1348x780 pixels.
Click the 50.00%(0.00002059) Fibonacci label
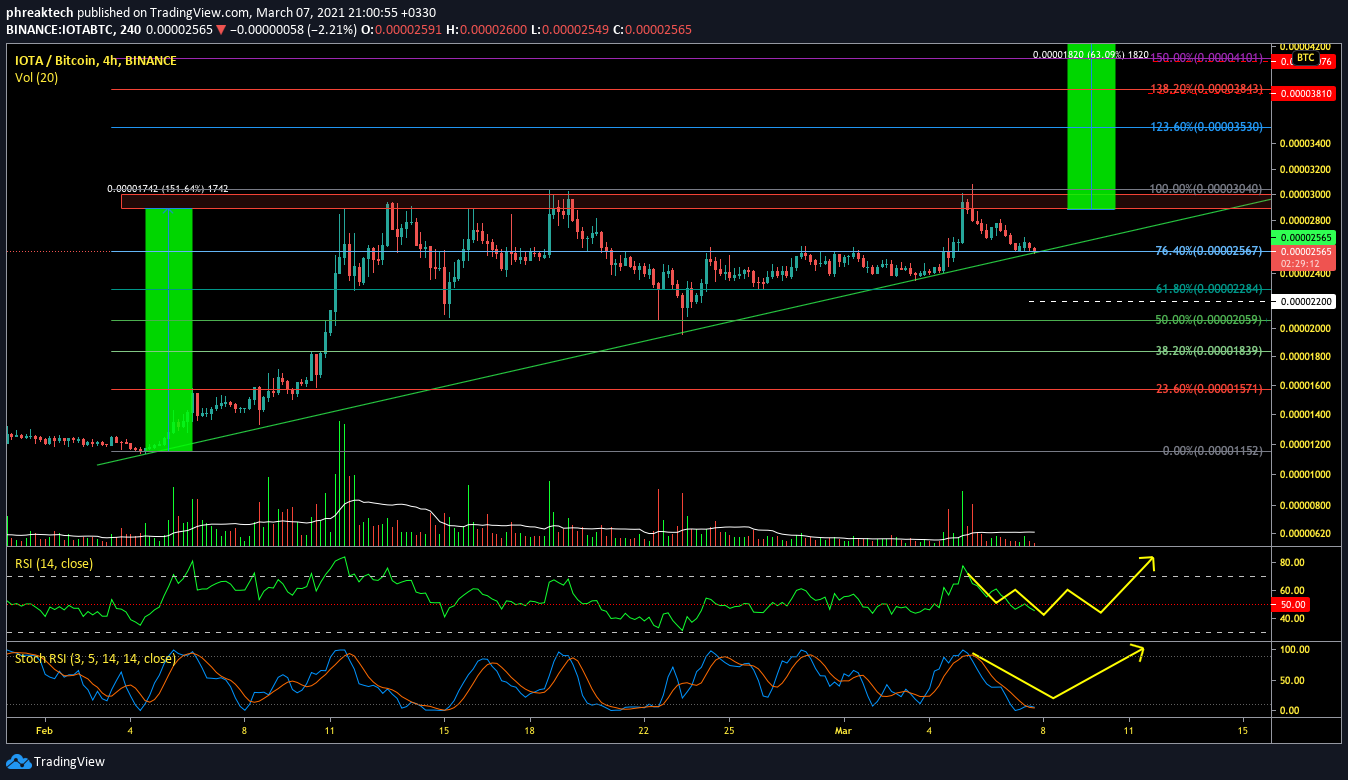[1209, 320]
